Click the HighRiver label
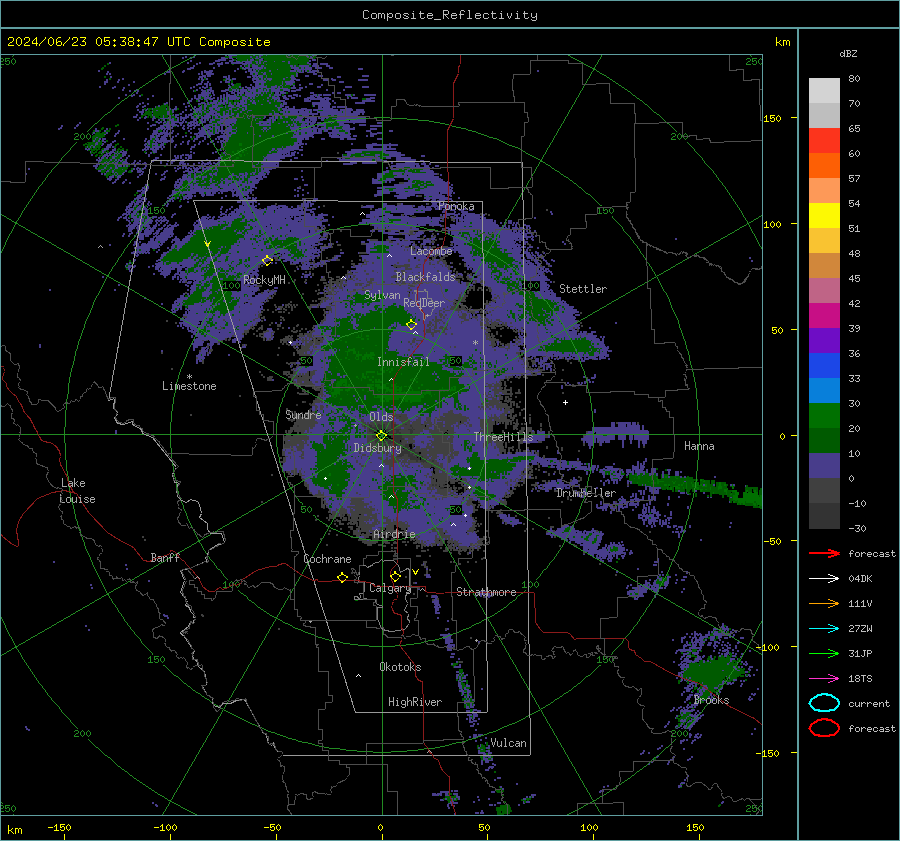 point(415,702)
